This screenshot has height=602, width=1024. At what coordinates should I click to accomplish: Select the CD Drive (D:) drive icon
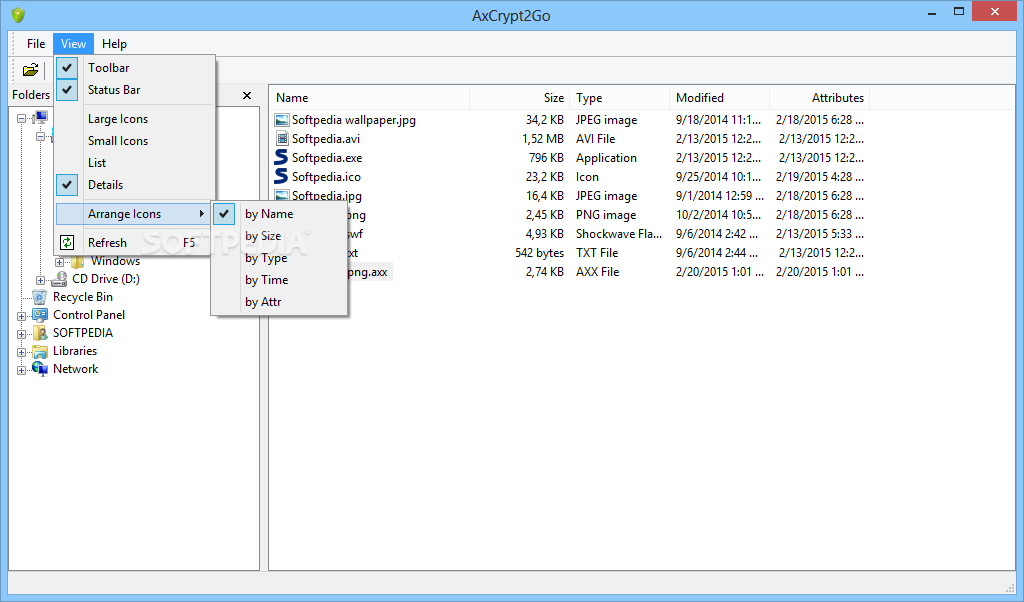click(x=59, y=279)
